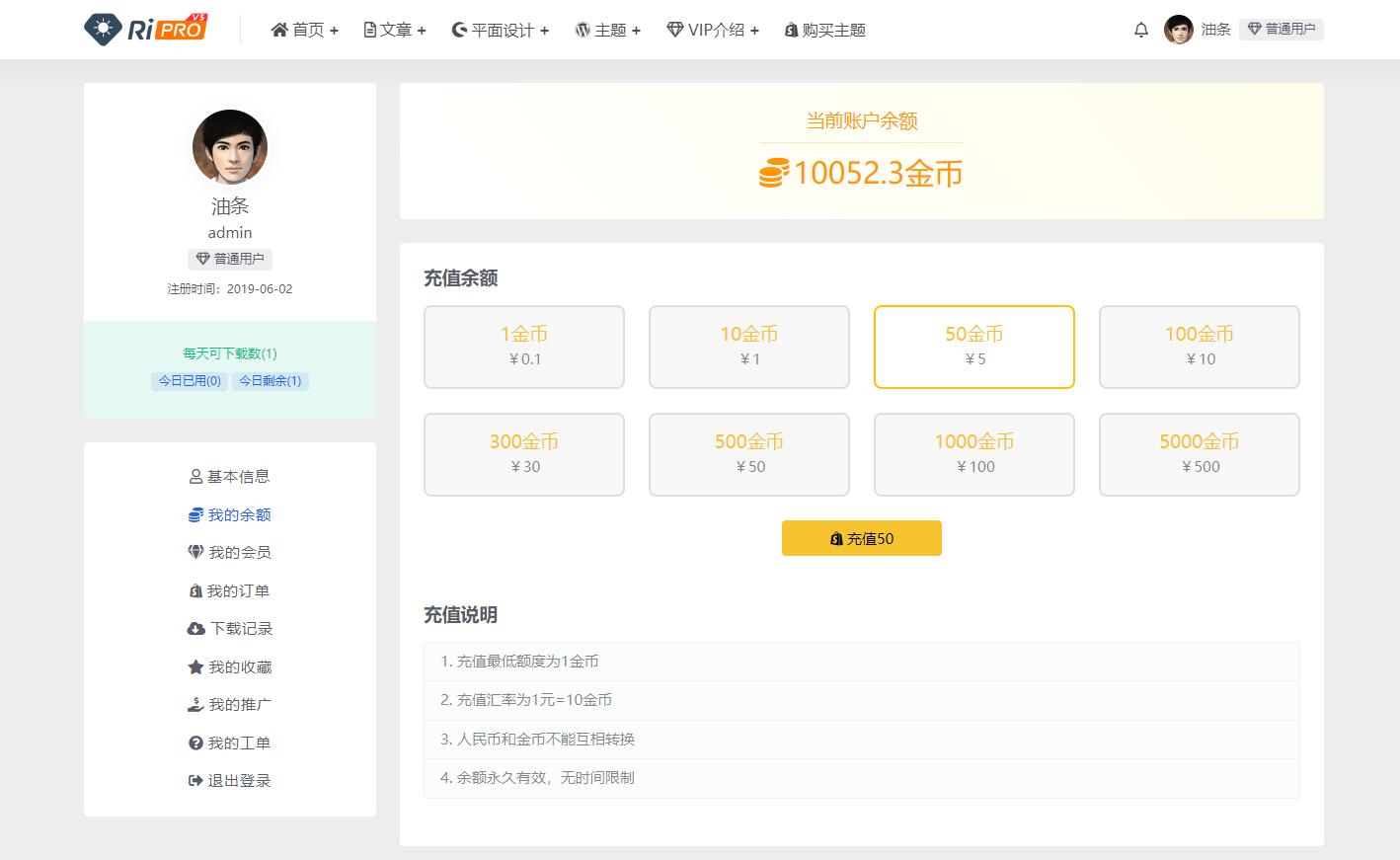Select the 1 gold coin recharge option
Viewport: 1400px width, 860px height.
point(524,347)
